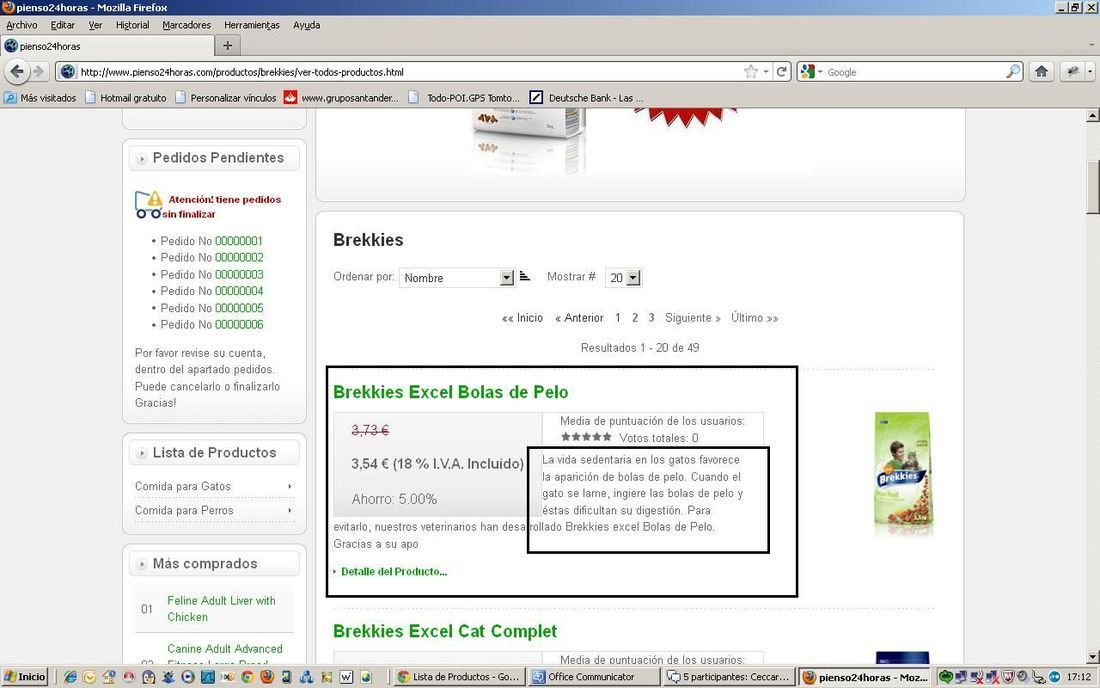Bookmark this page with the star icon

751,72
